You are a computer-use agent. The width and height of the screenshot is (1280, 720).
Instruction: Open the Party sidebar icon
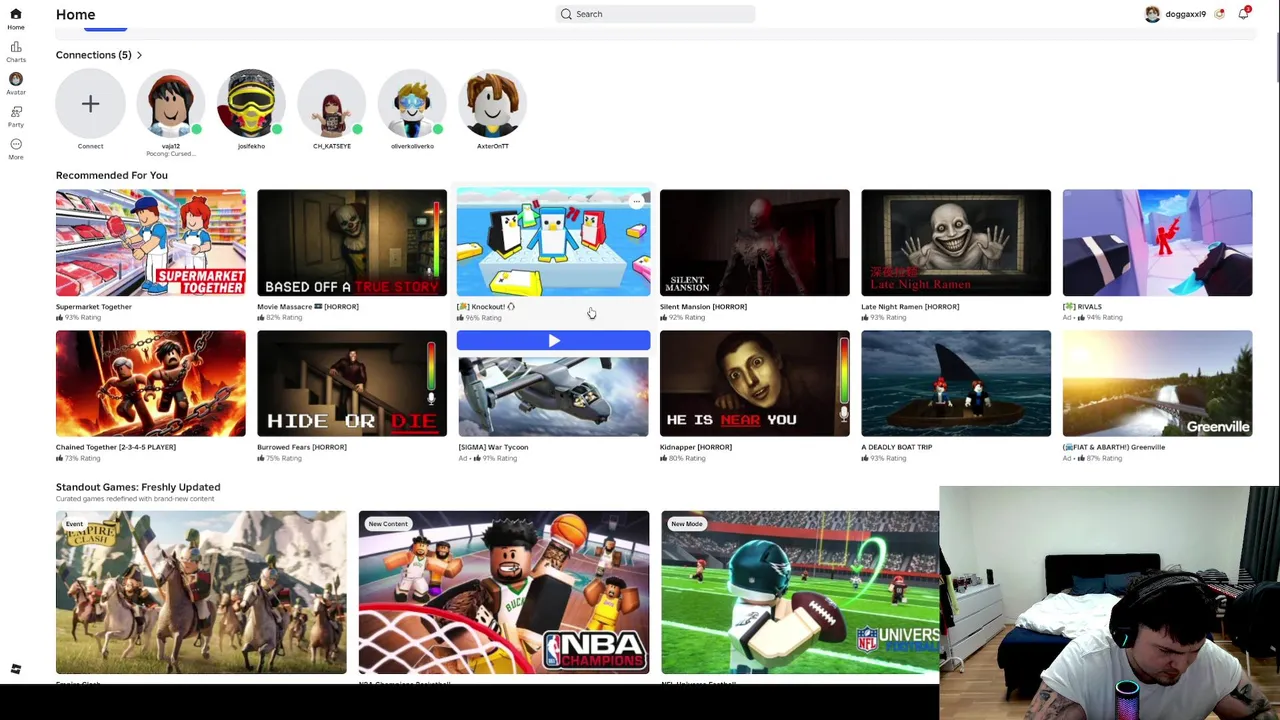tap(15, 112)
